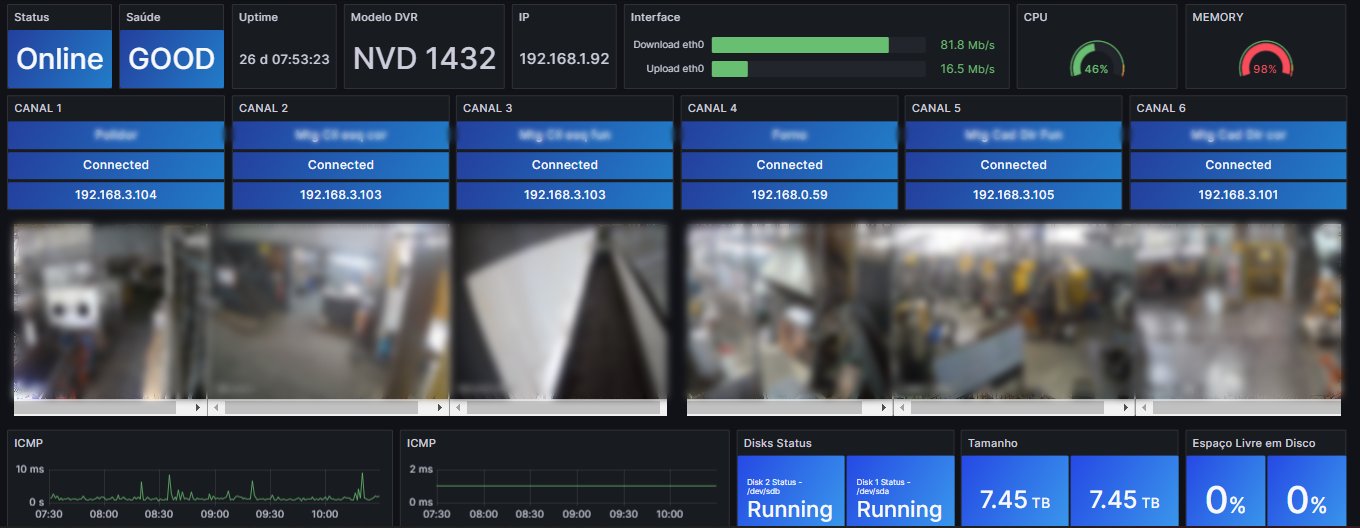Open the Tamanho panel title
1360x528 pixels.
(x=992, y=443)
